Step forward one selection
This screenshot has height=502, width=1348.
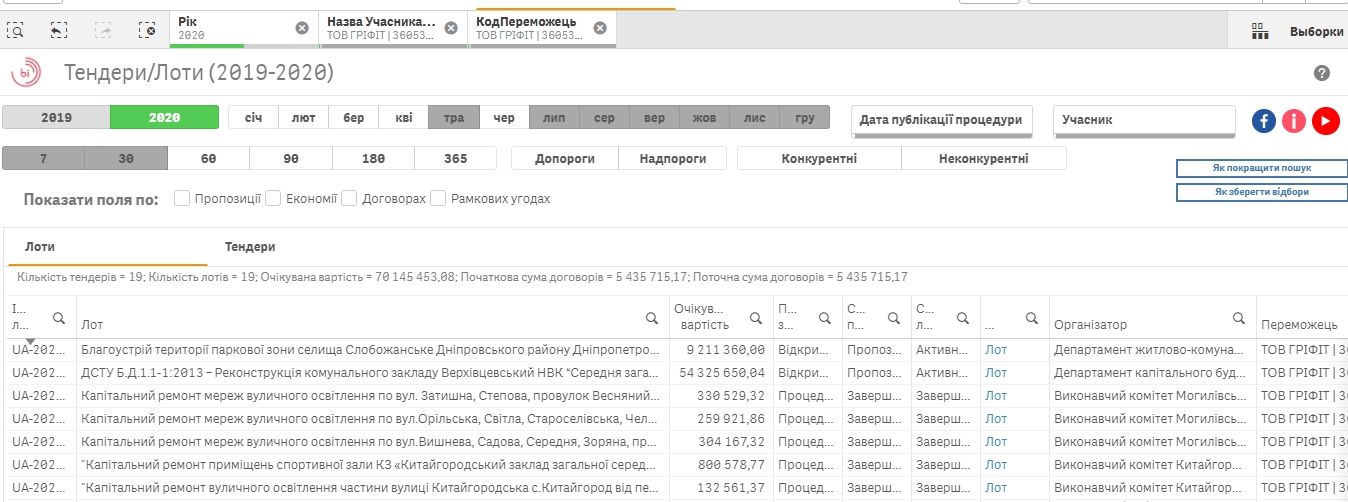pyautogui.click(x=103, y=30)
